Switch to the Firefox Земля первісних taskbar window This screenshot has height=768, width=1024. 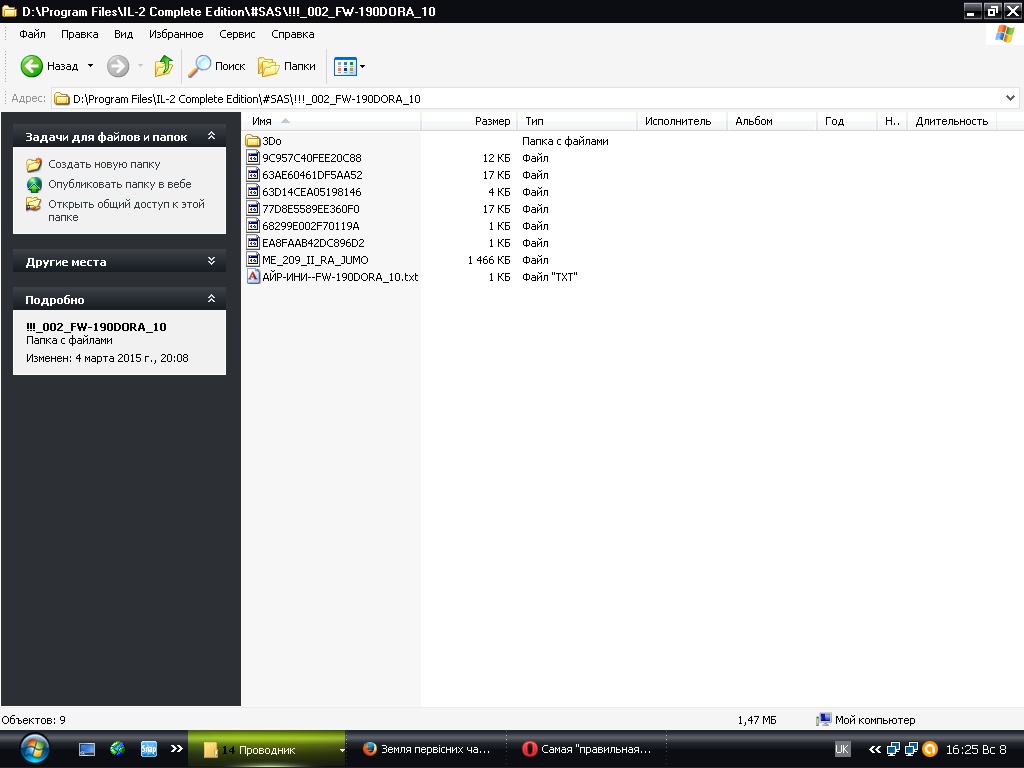427,749
